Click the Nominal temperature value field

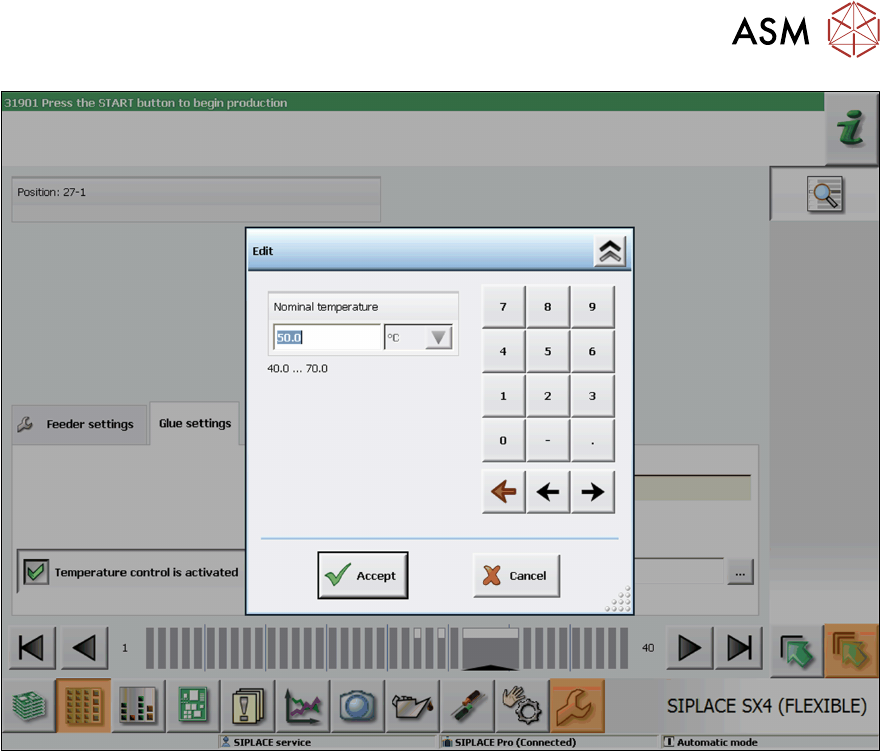coord(327,337)
